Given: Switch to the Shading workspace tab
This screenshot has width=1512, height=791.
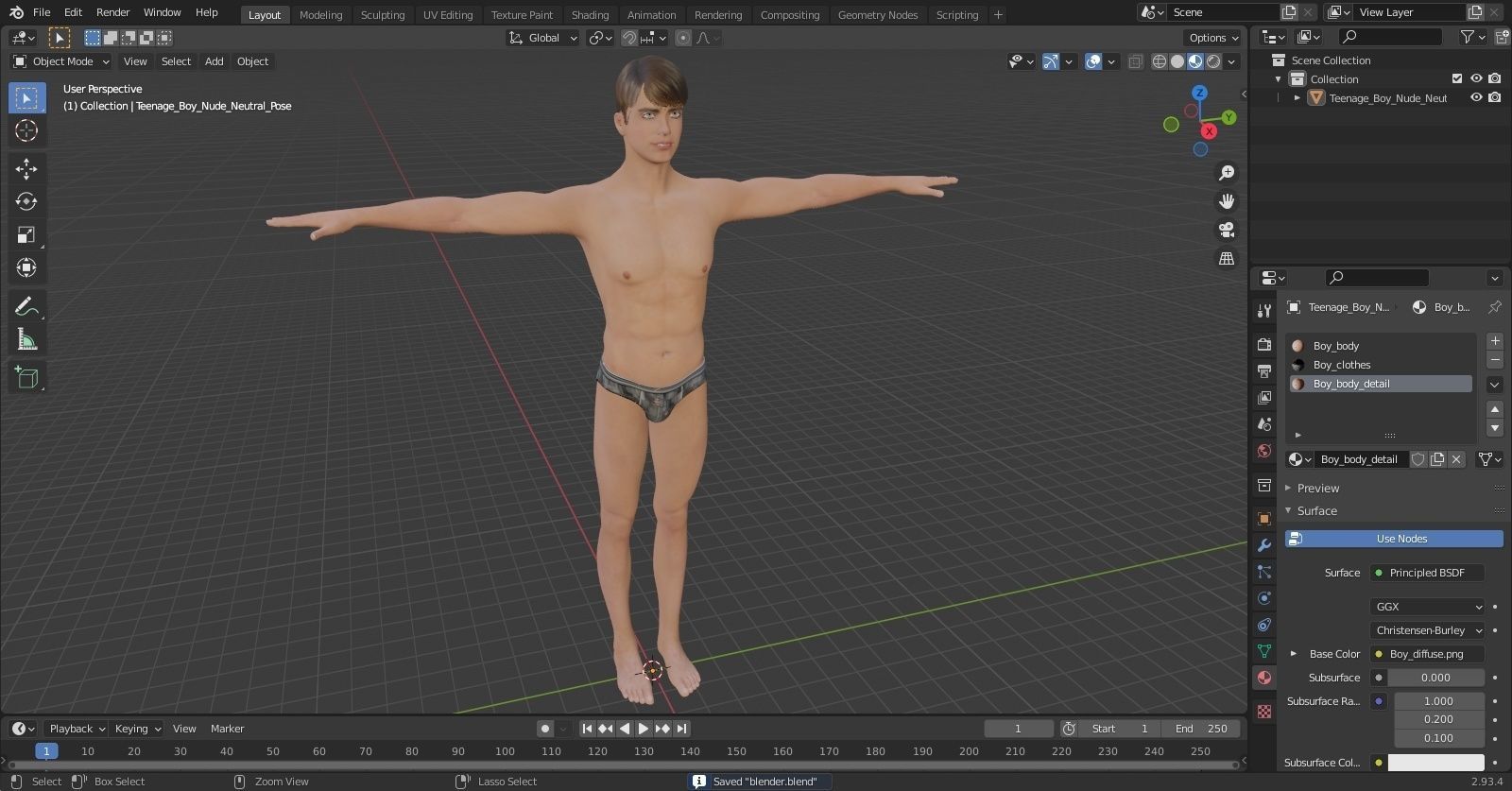Looking at the screenshot, I should coord(590,15).
